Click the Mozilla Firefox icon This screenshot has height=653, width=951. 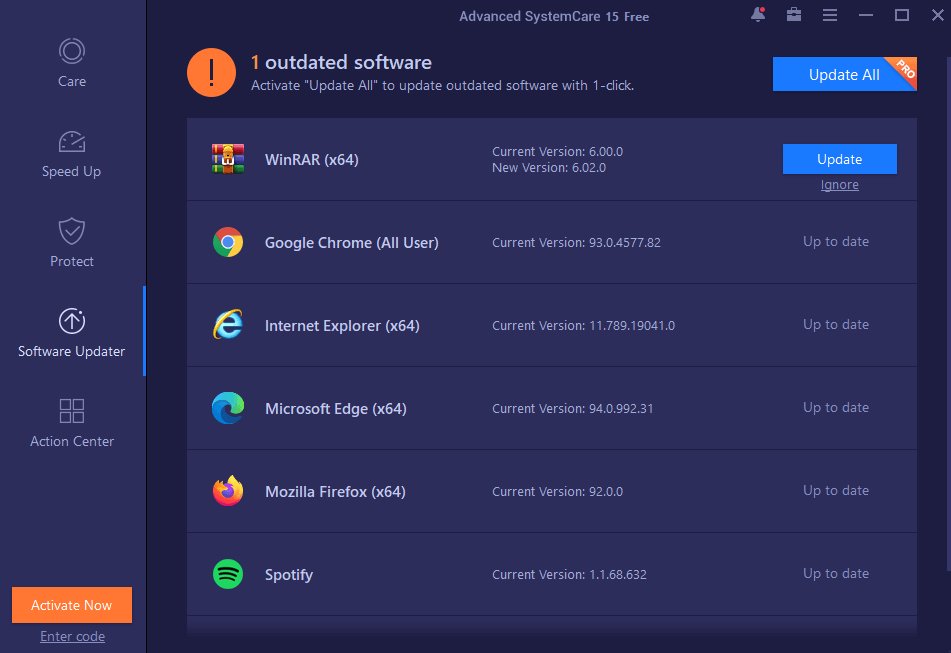[x=227, y=491]
